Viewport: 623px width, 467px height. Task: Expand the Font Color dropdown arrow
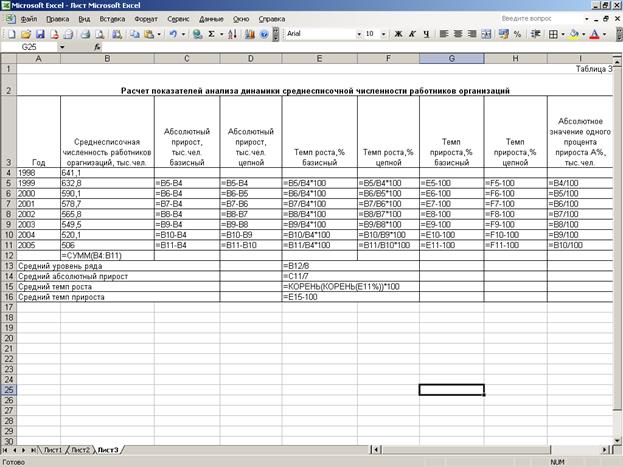[x=604, y=34]
